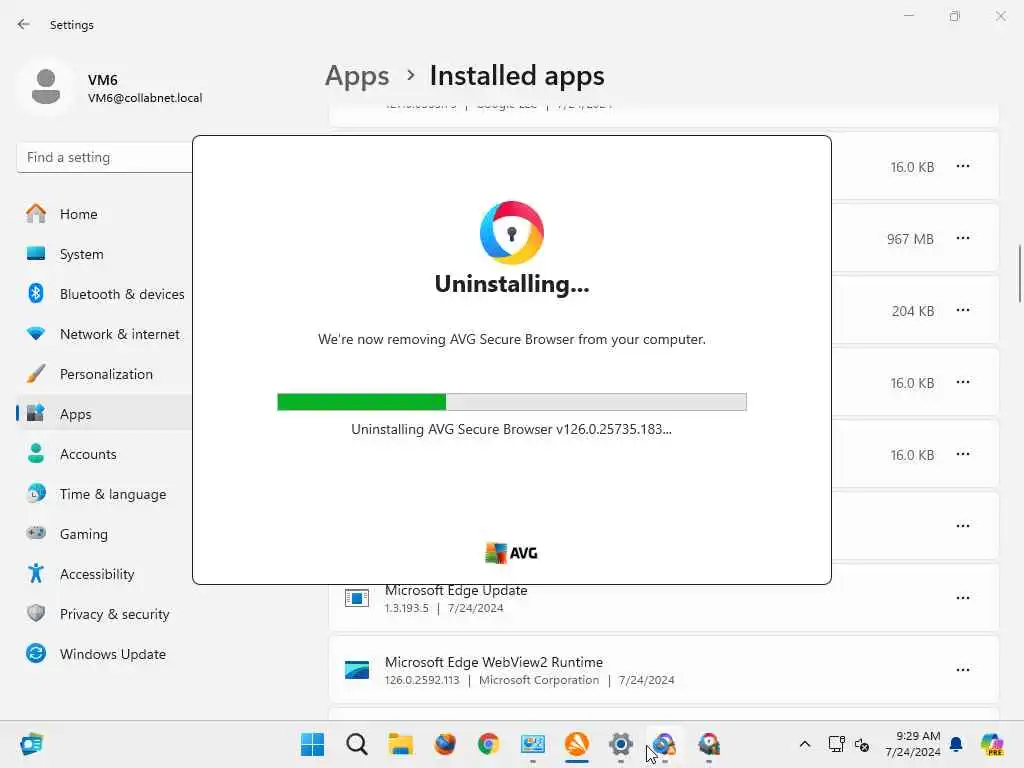The image size is (1024, 768).
Task: Click the AVG brand logo in dialog
Action: (x=511, y=553)
